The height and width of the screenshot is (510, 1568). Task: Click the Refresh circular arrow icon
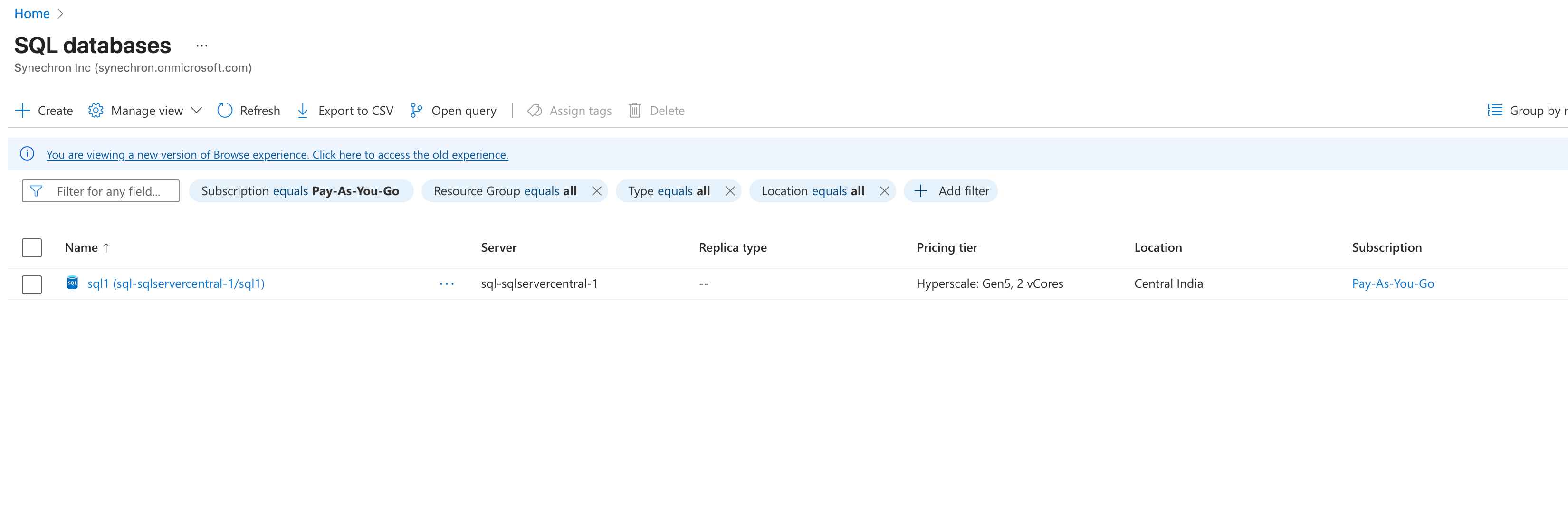point(225,110)
